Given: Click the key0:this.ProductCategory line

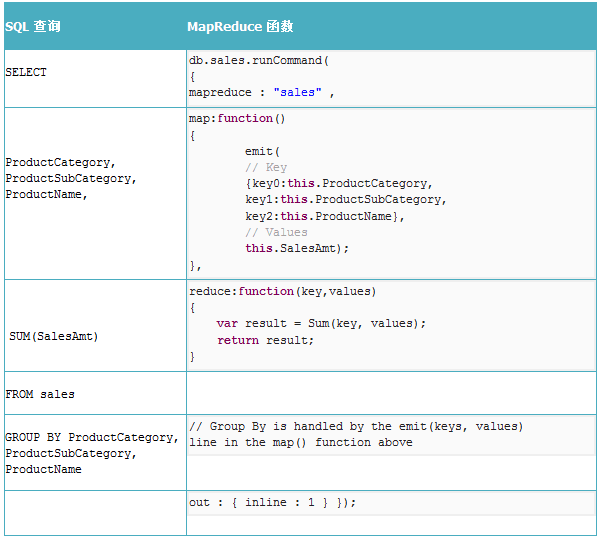Looking at the screenshot, I should pyautogui.click(x=338, y=184).
